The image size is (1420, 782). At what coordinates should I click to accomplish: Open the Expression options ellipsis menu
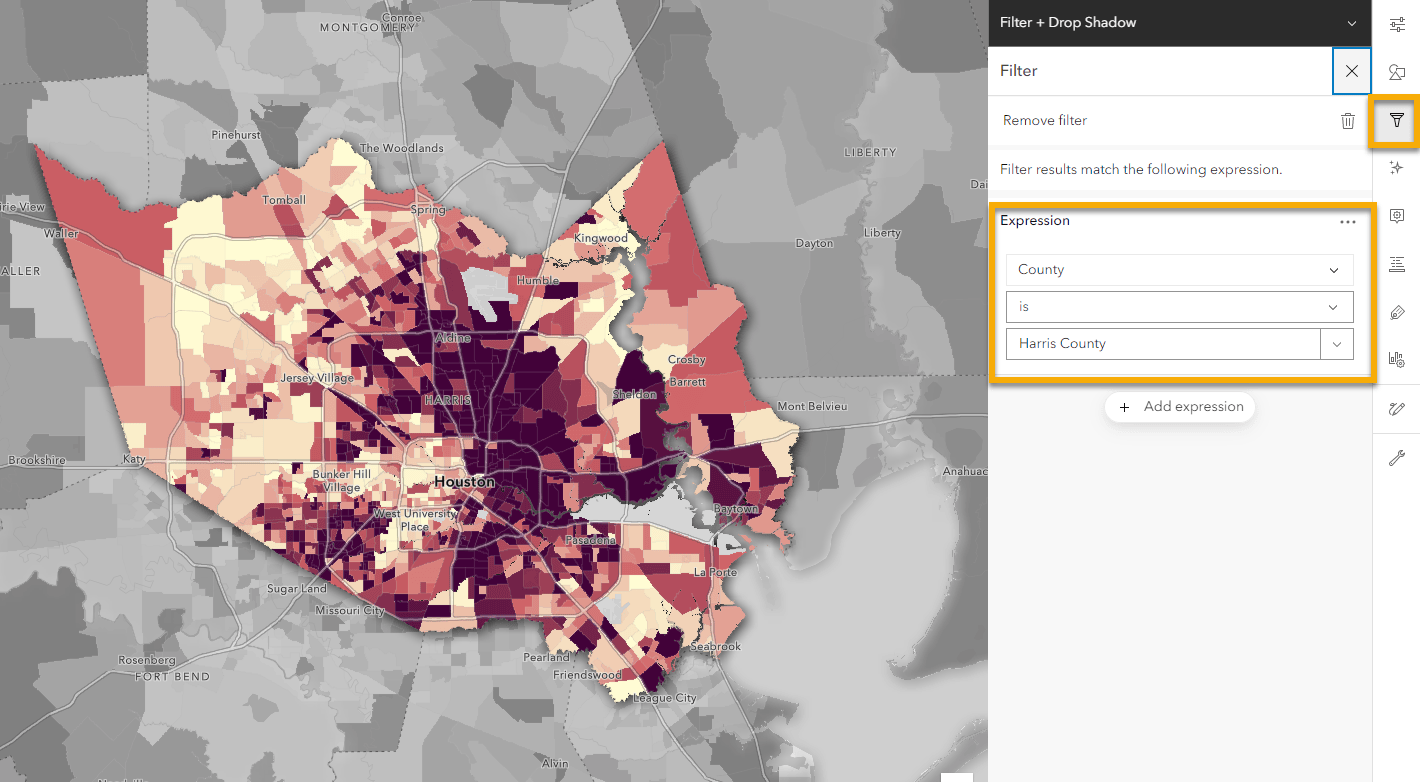click(1348, 222)
